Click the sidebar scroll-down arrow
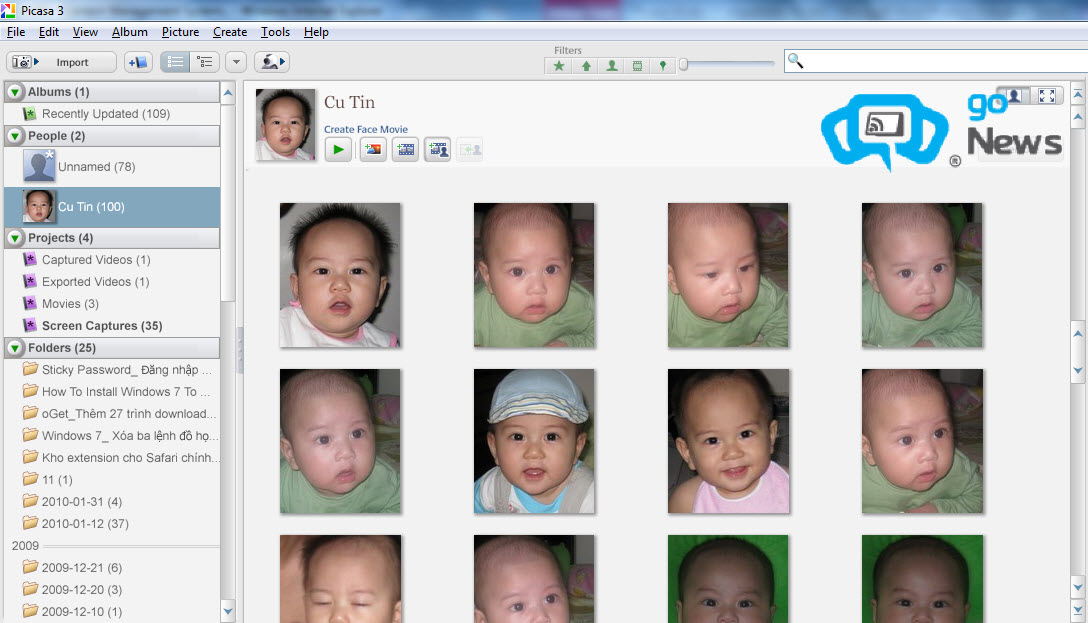Screen dimensions: 1088x623 (228, 611)
